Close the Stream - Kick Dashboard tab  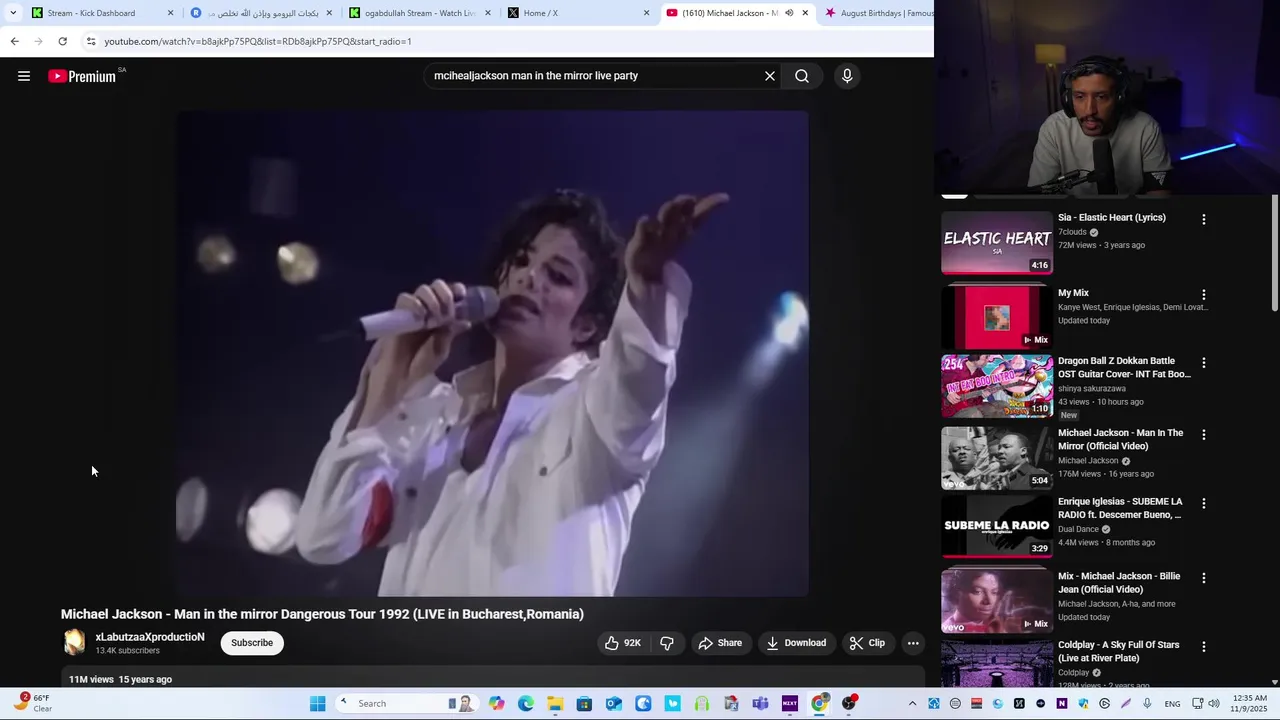(170, 13)
